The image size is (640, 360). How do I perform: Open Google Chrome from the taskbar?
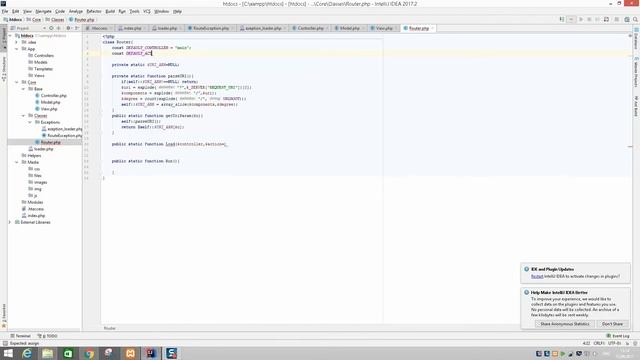tap(89, 353)
